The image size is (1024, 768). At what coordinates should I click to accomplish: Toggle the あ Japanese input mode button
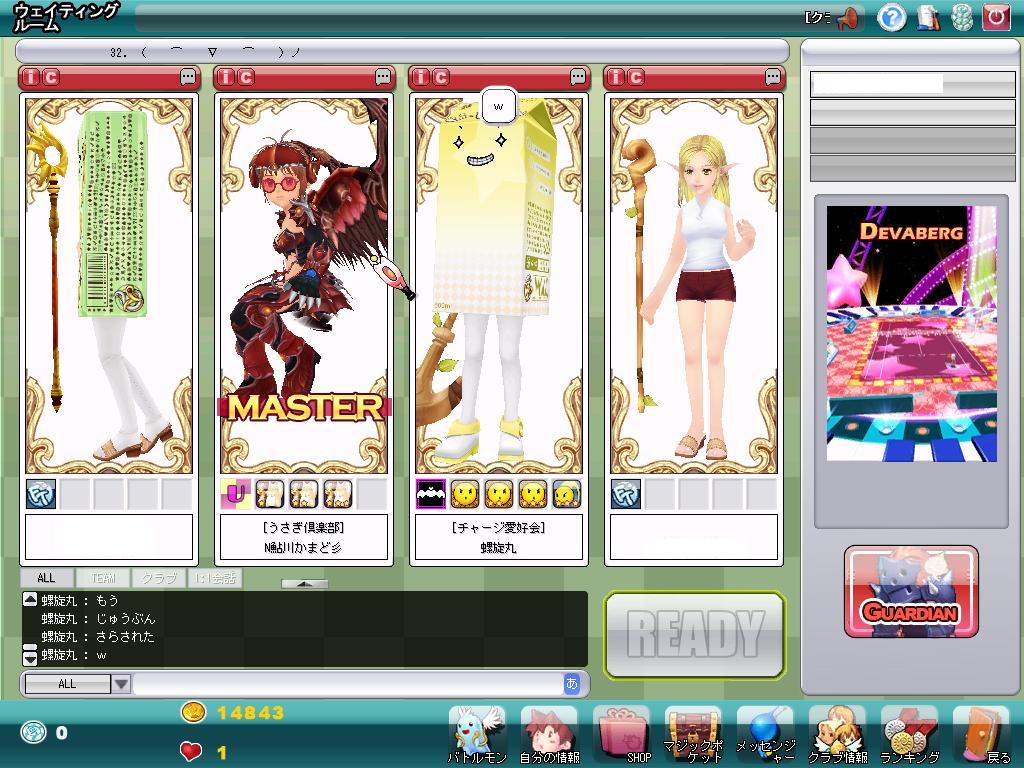pyautogui.click(x=572, y=684)
